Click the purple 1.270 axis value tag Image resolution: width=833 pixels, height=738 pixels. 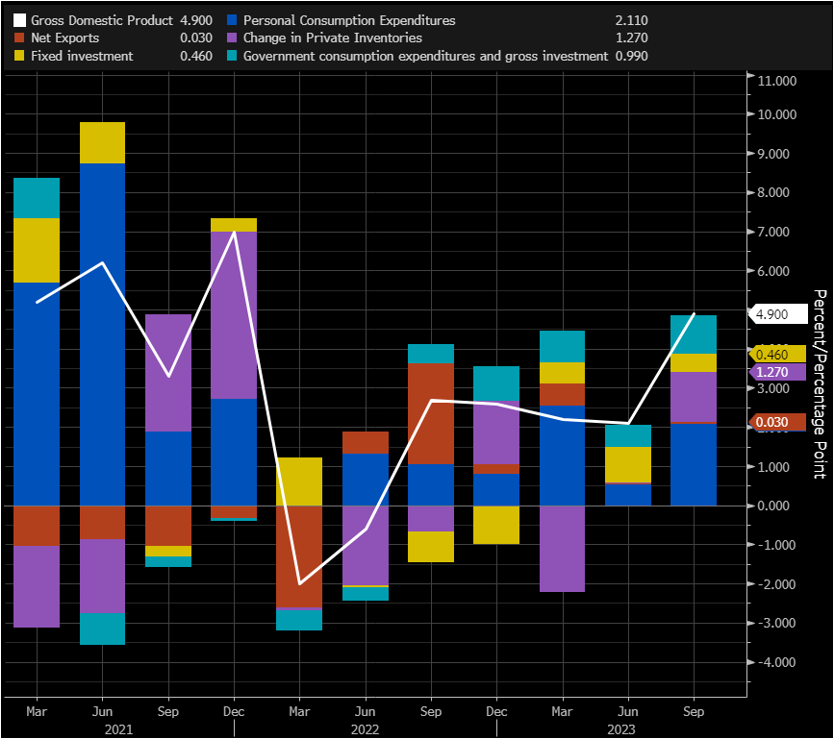pos(777,372)
